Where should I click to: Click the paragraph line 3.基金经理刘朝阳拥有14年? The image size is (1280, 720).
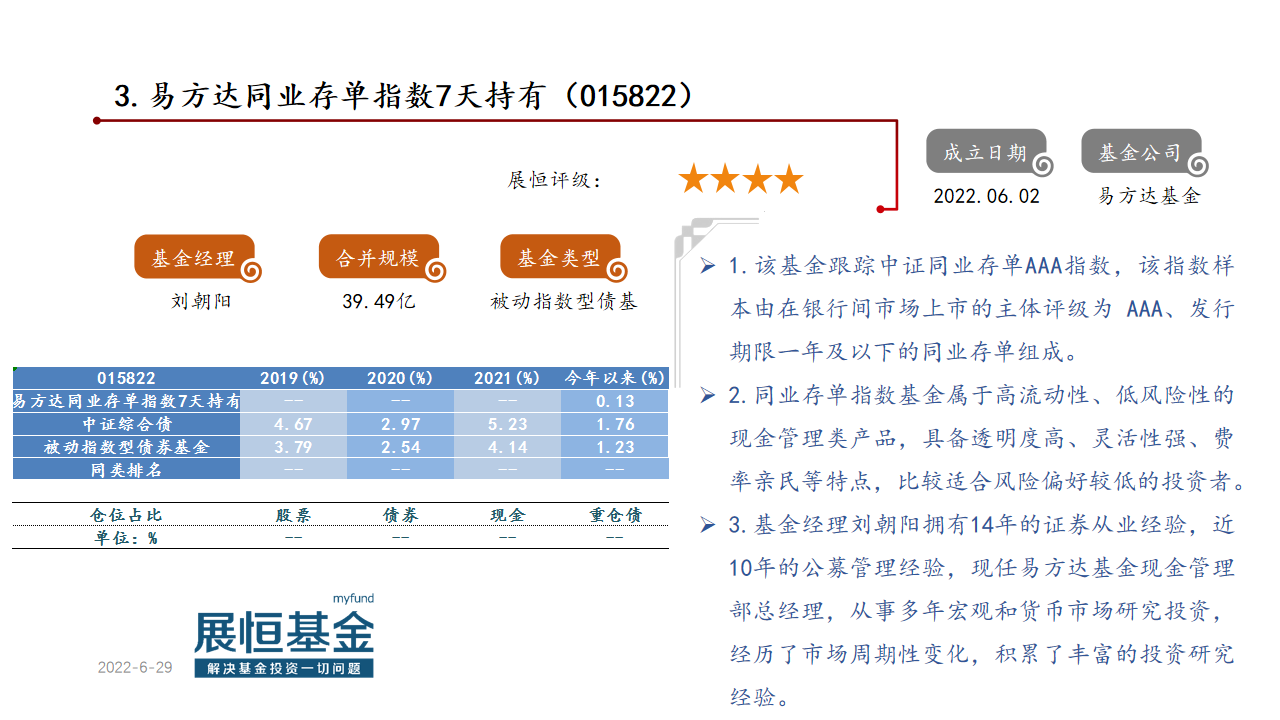(982, 525)
